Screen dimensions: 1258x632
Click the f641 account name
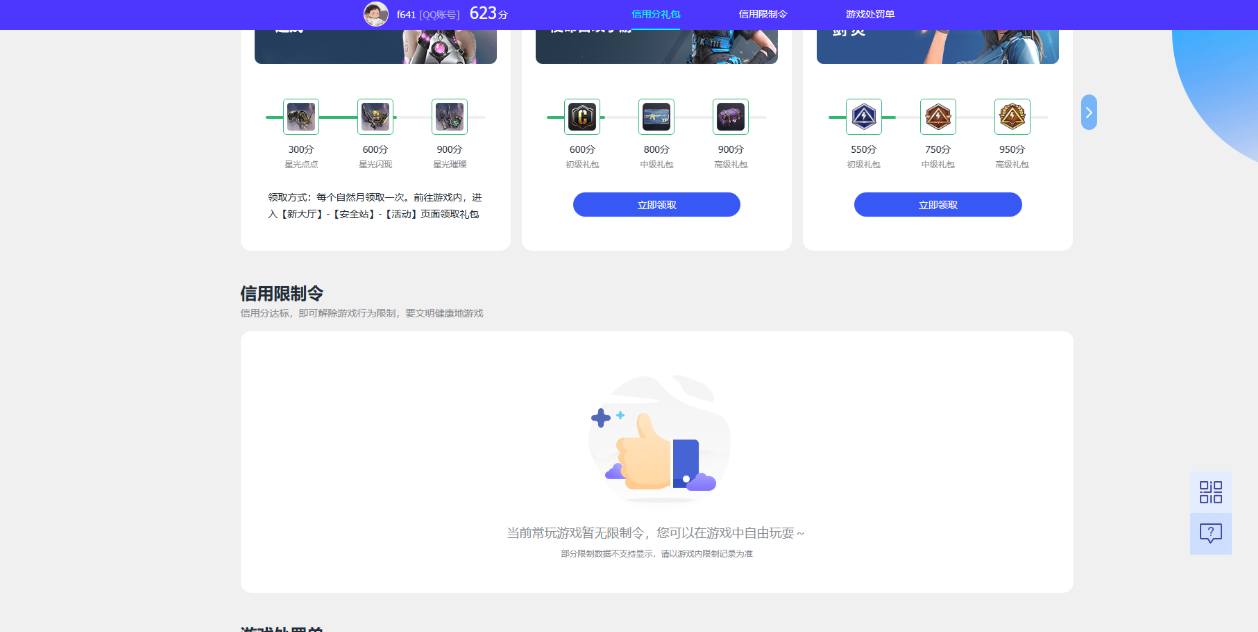tap(405, 14)
